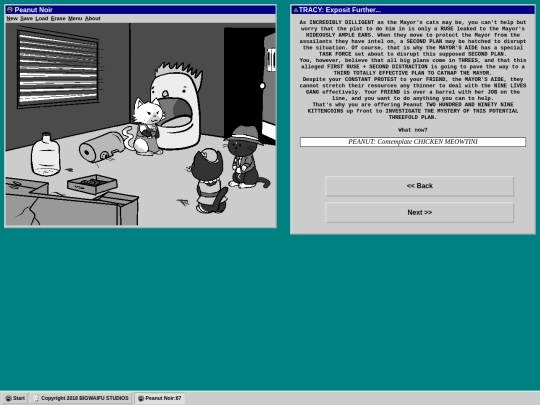Open the New menu in Peanut Noir
The width and height of the screenshot is (540, 405).
(12, 19)
